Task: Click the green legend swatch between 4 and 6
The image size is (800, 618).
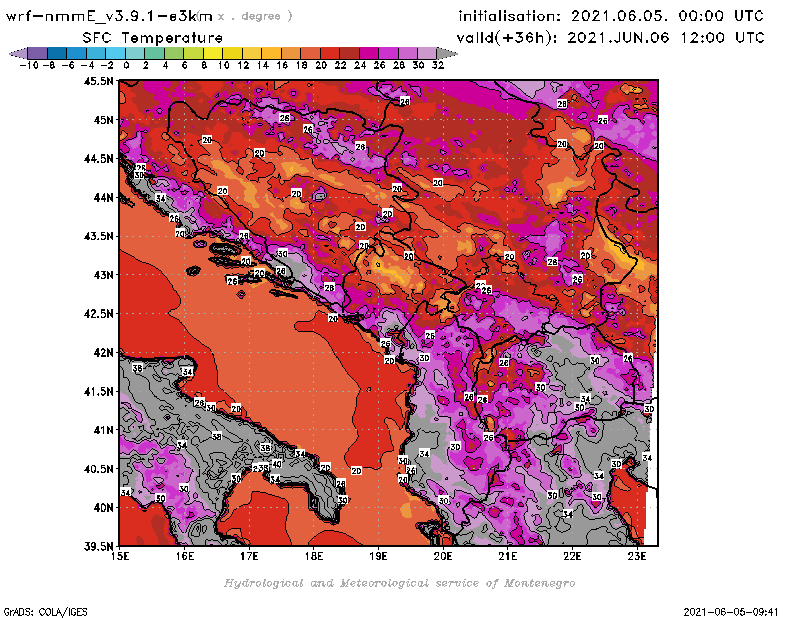Action: pyautogui.click(x=174, y=53)
